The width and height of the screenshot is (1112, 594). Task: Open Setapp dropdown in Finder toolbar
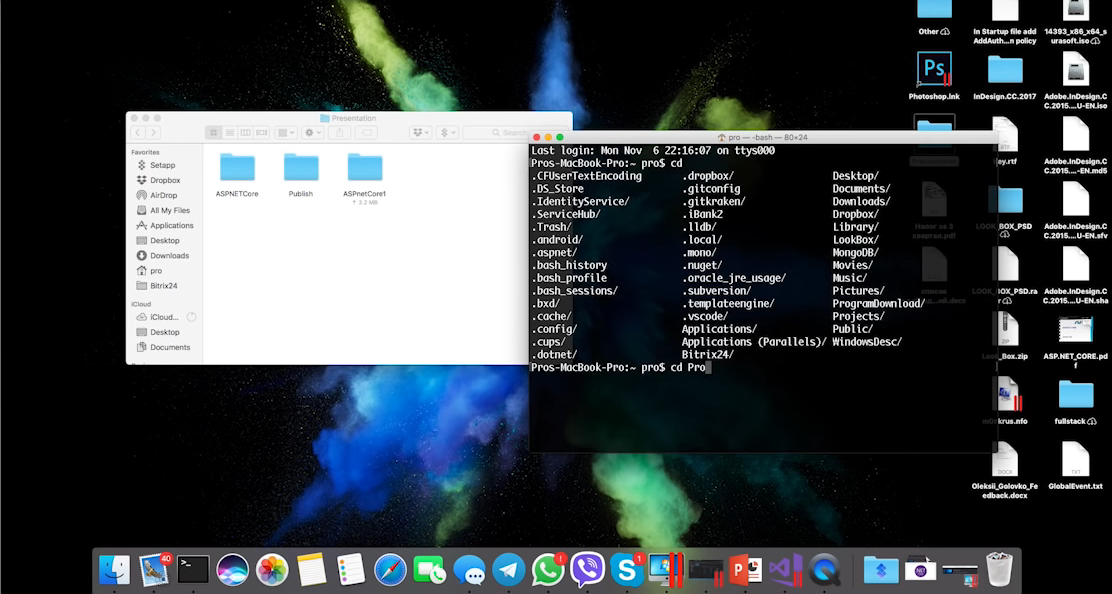[447, 133]
